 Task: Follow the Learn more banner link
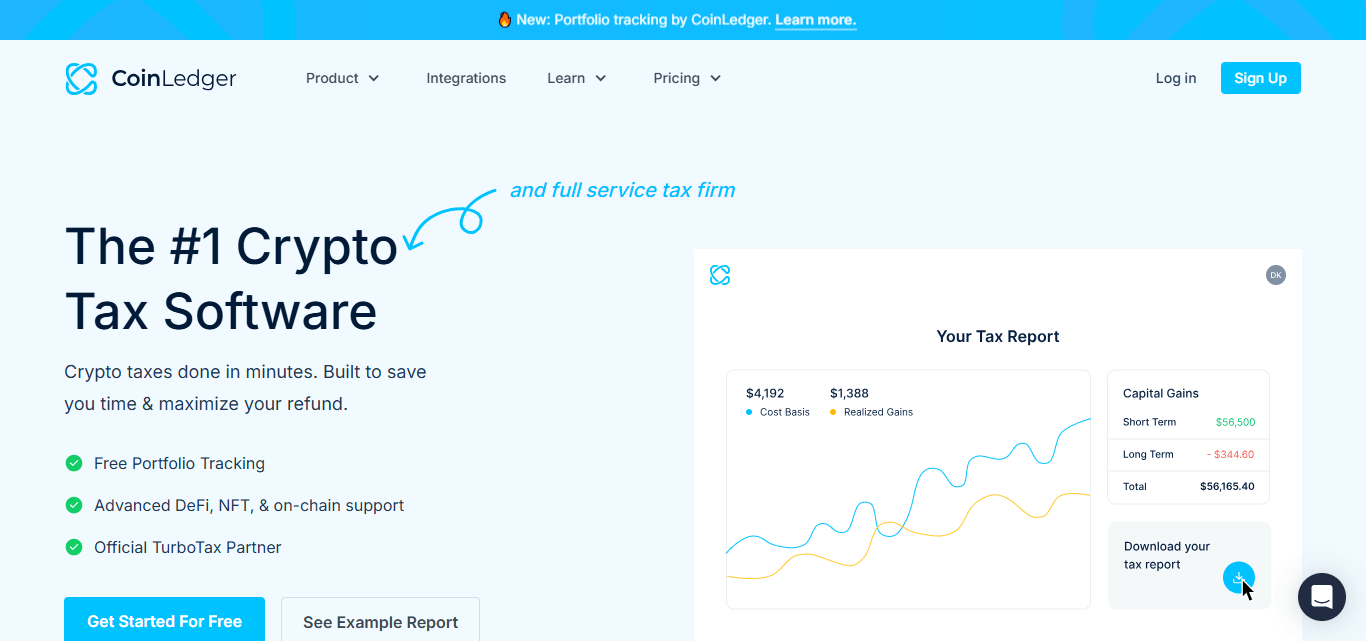coord(816,20)
